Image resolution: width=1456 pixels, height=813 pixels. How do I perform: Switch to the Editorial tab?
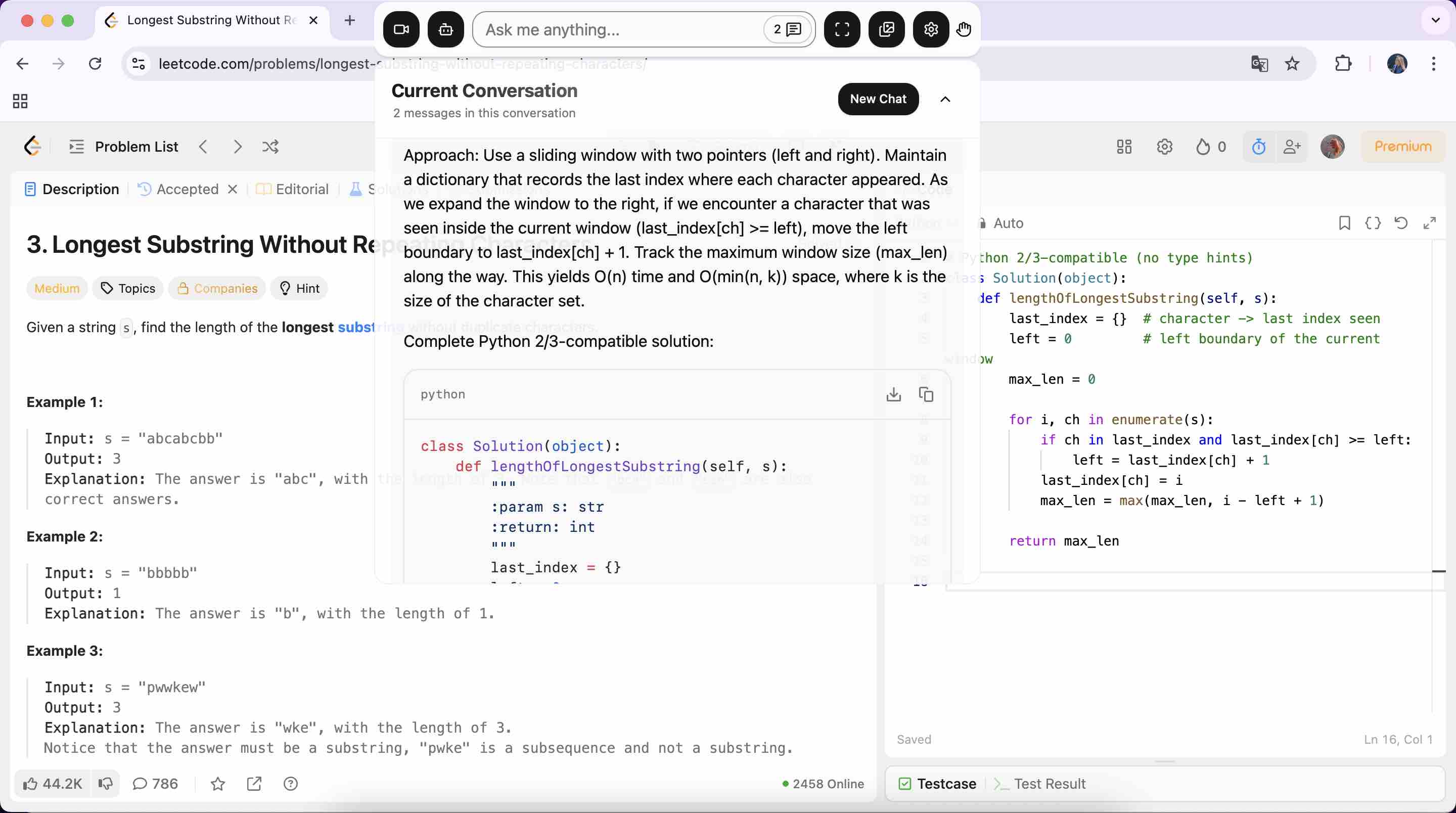pos(301,190)
